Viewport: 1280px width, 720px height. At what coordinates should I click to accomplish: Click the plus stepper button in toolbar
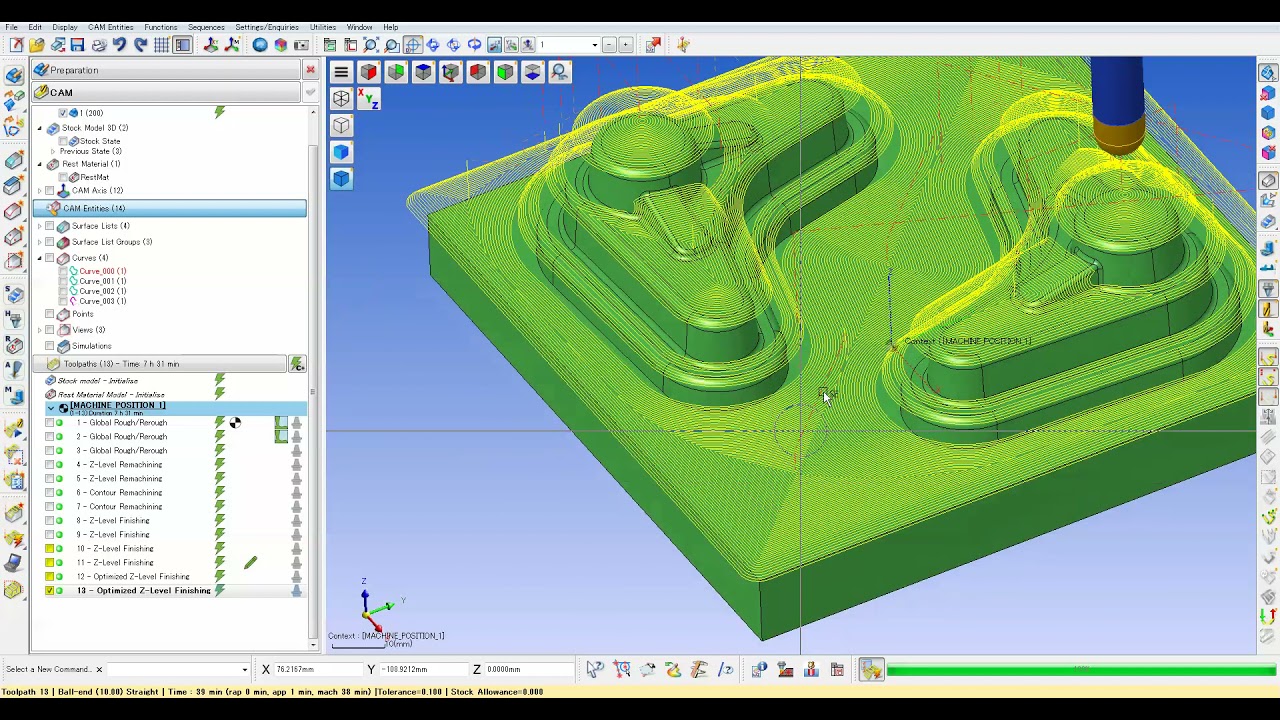click(626, 45)
